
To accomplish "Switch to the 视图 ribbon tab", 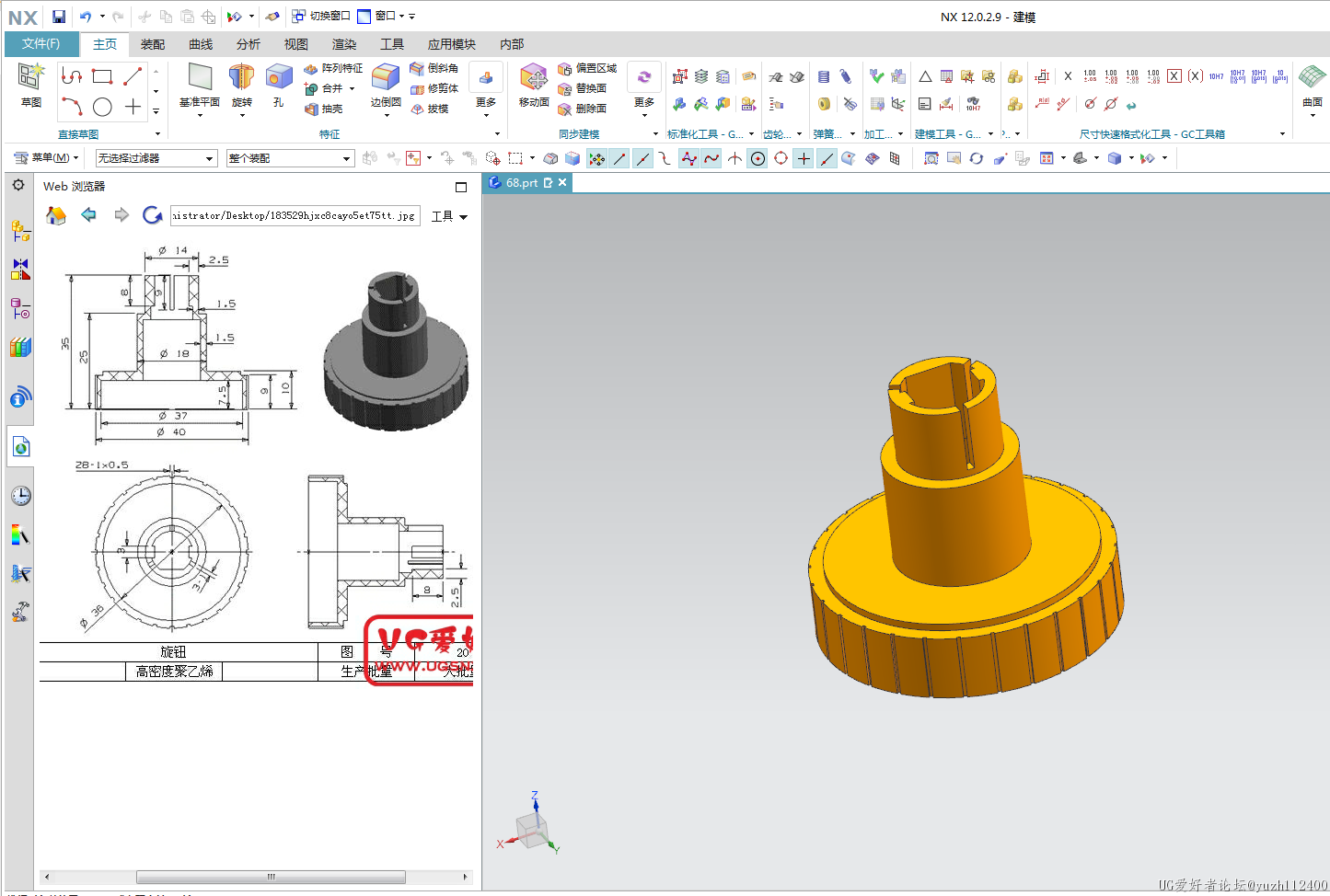I will 296,44.
